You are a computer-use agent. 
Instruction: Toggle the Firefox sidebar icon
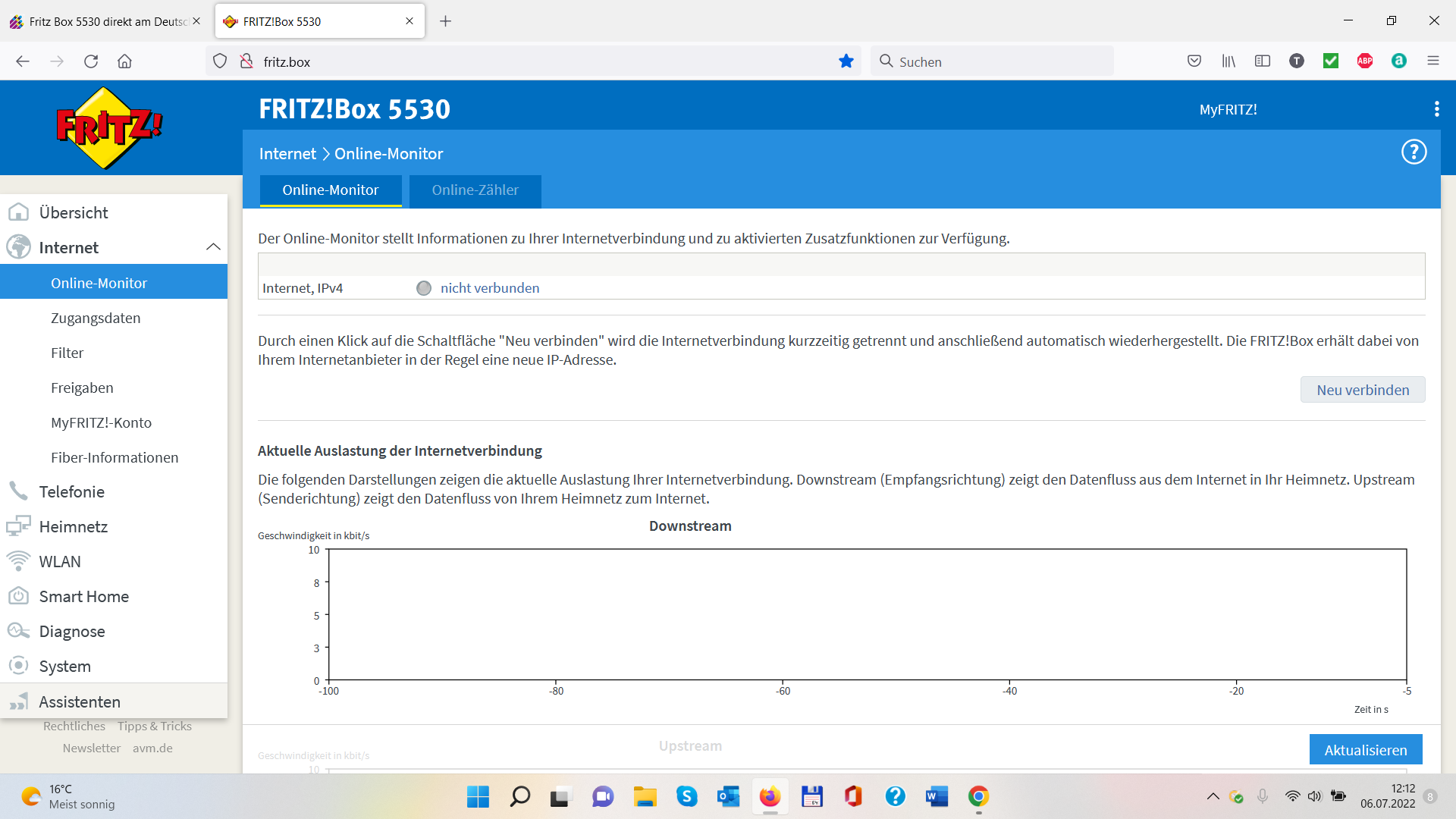[x=1263, y=61]
